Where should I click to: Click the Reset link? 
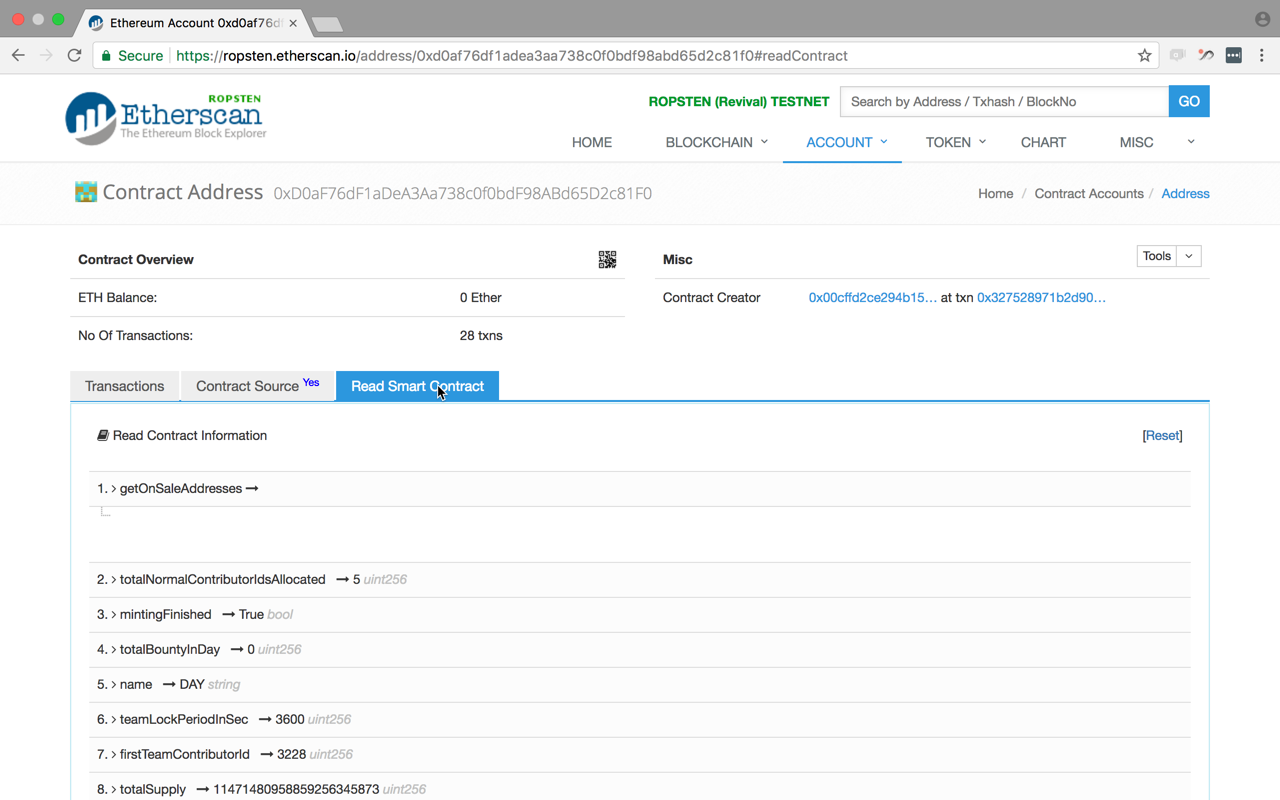[x=1162, y=435]
